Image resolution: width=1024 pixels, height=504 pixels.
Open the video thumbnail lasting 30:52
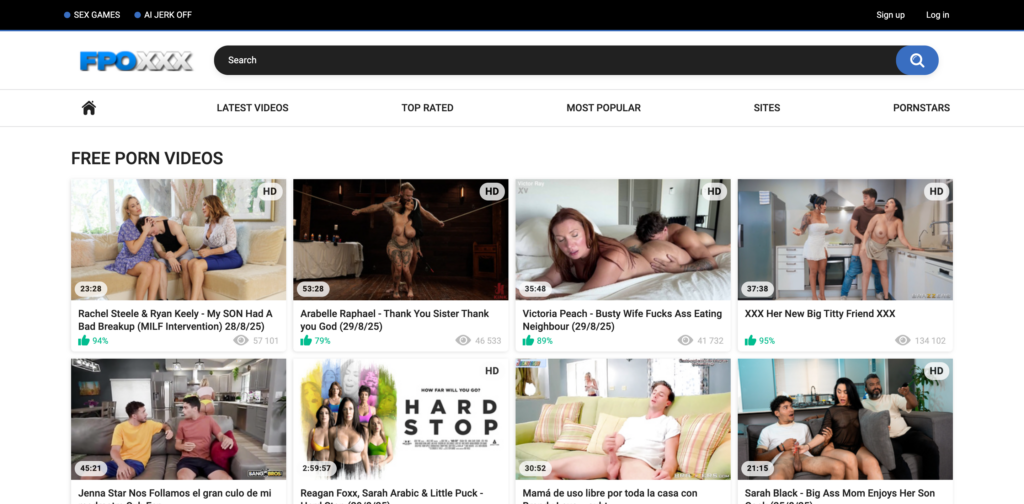point(623,419)
